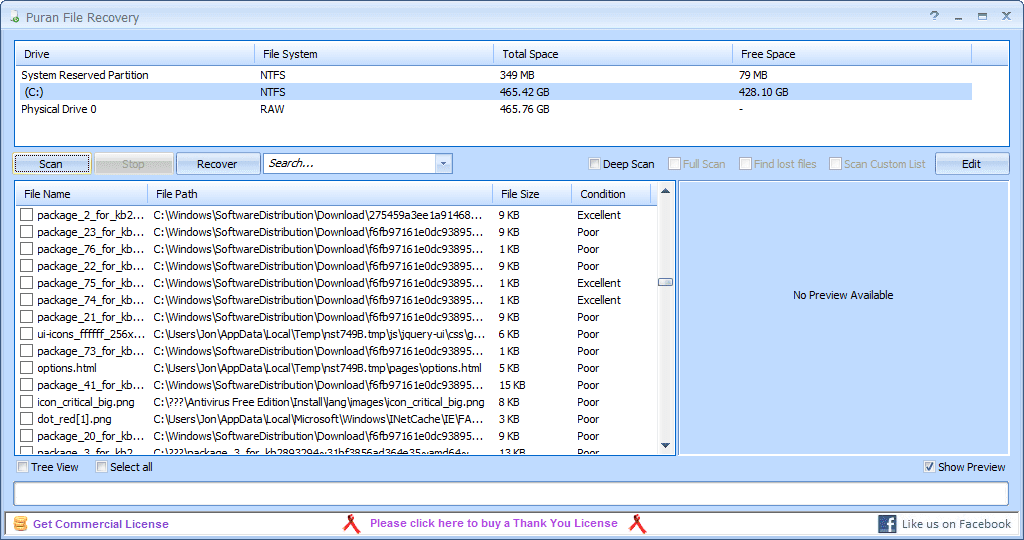This screenshot has width=1024, height=540.
Task: Open the Thank You License purchase link
Action: tap(494, 523)
